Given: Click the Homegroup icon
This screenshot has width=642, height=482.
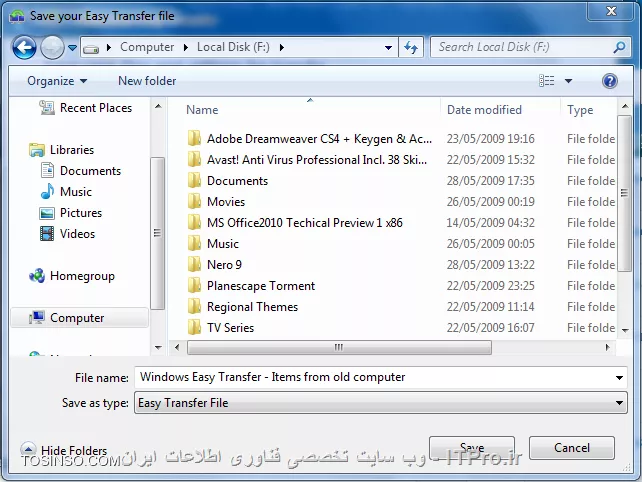Looking at the screenshot, I should point(37,276).
